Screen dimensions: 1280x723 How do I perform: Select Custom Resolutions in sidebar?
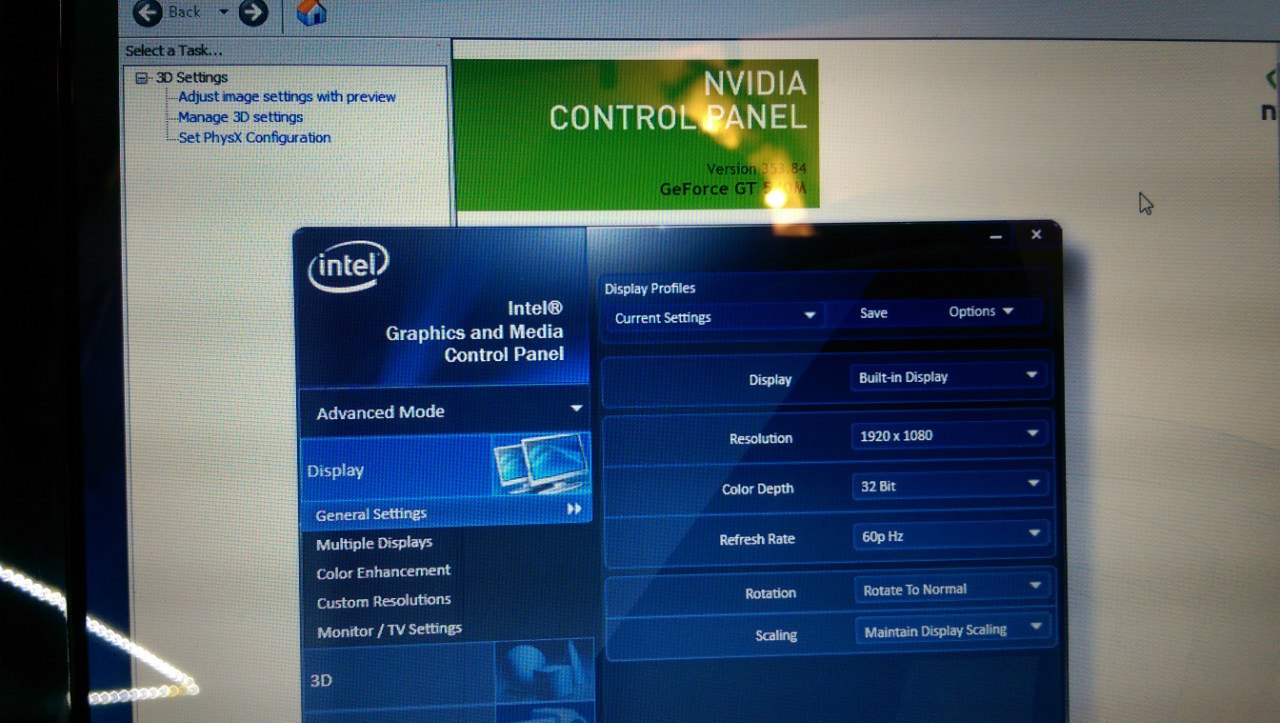383,601
